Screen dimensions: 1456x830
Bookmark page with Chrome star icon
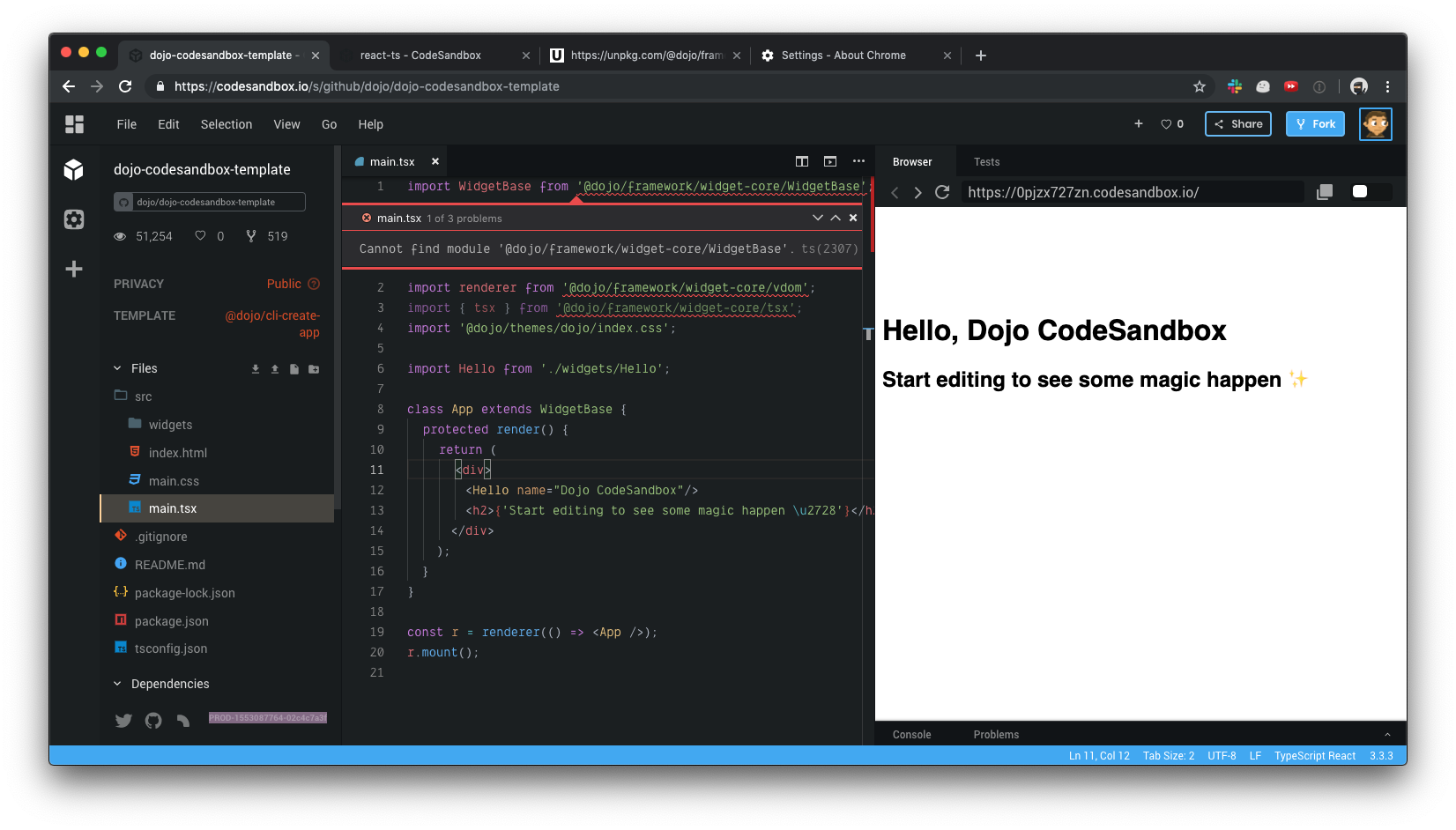pyautogui.click(x=1200, y=86)
